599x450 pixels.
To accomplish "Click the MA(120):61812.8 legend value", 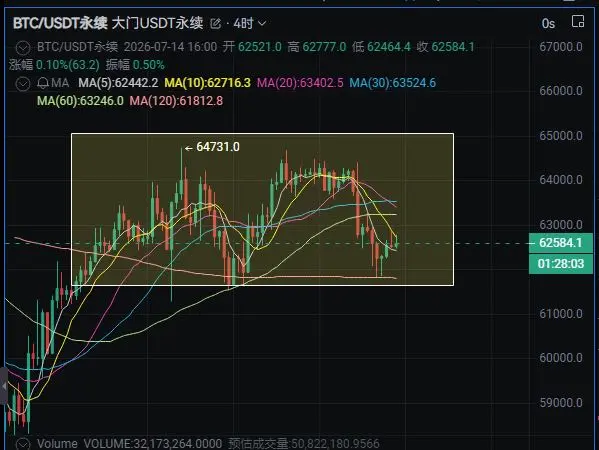I will pos(176,101).
